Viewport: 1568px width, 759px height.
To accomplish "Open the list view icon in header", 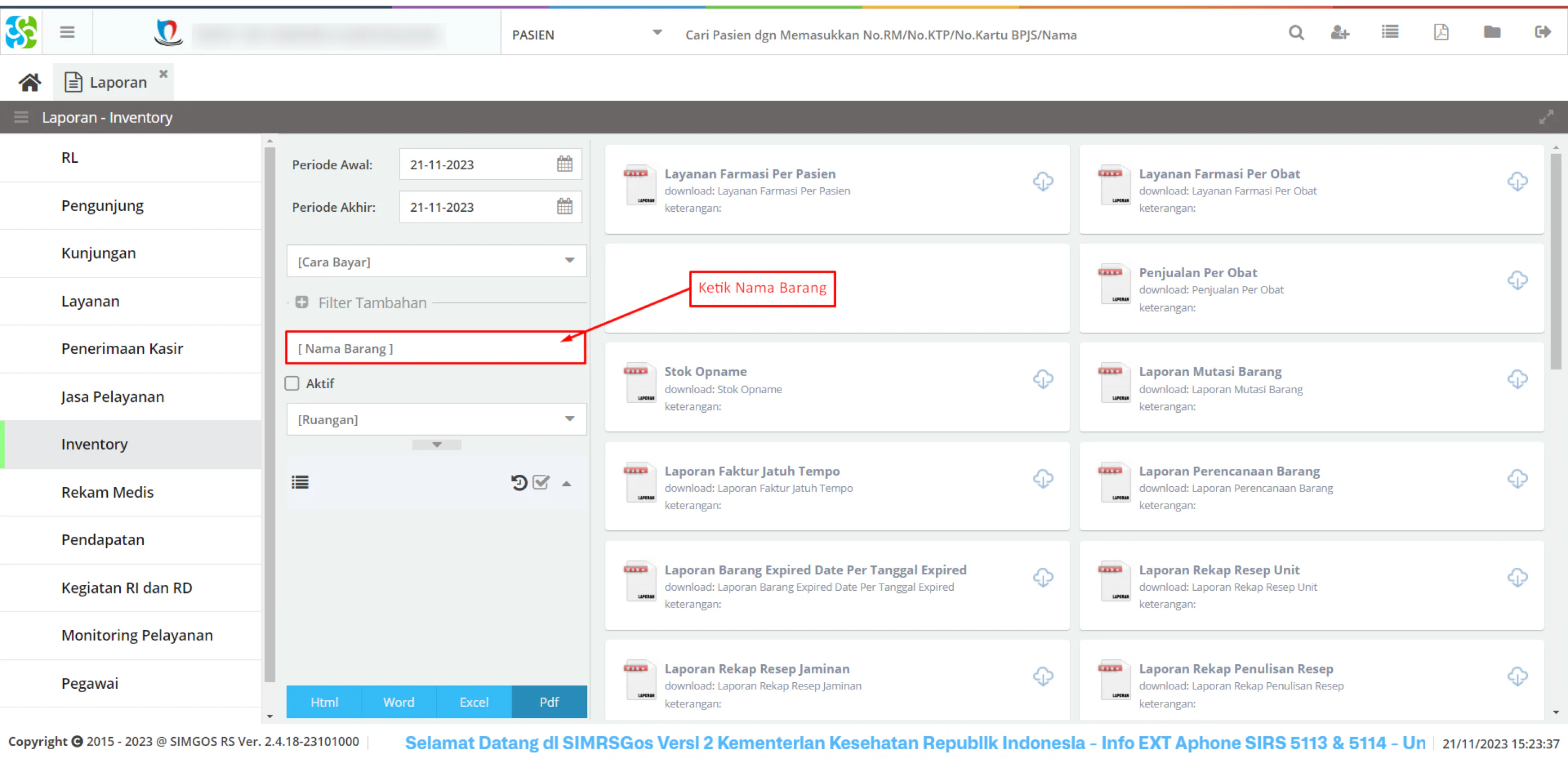I will click(x=1389, y=32).
